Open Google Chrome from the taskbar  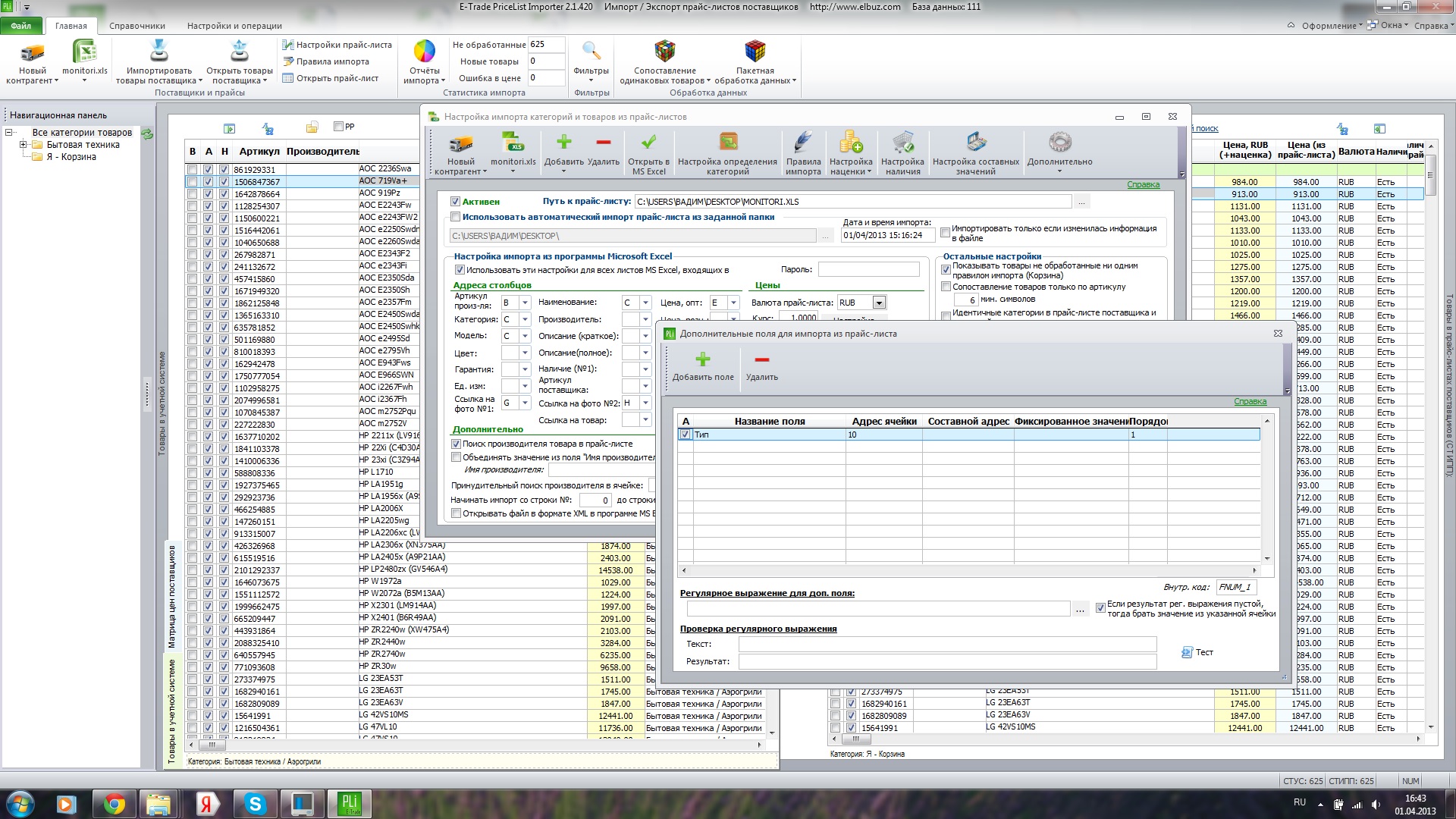pos(115,804)
